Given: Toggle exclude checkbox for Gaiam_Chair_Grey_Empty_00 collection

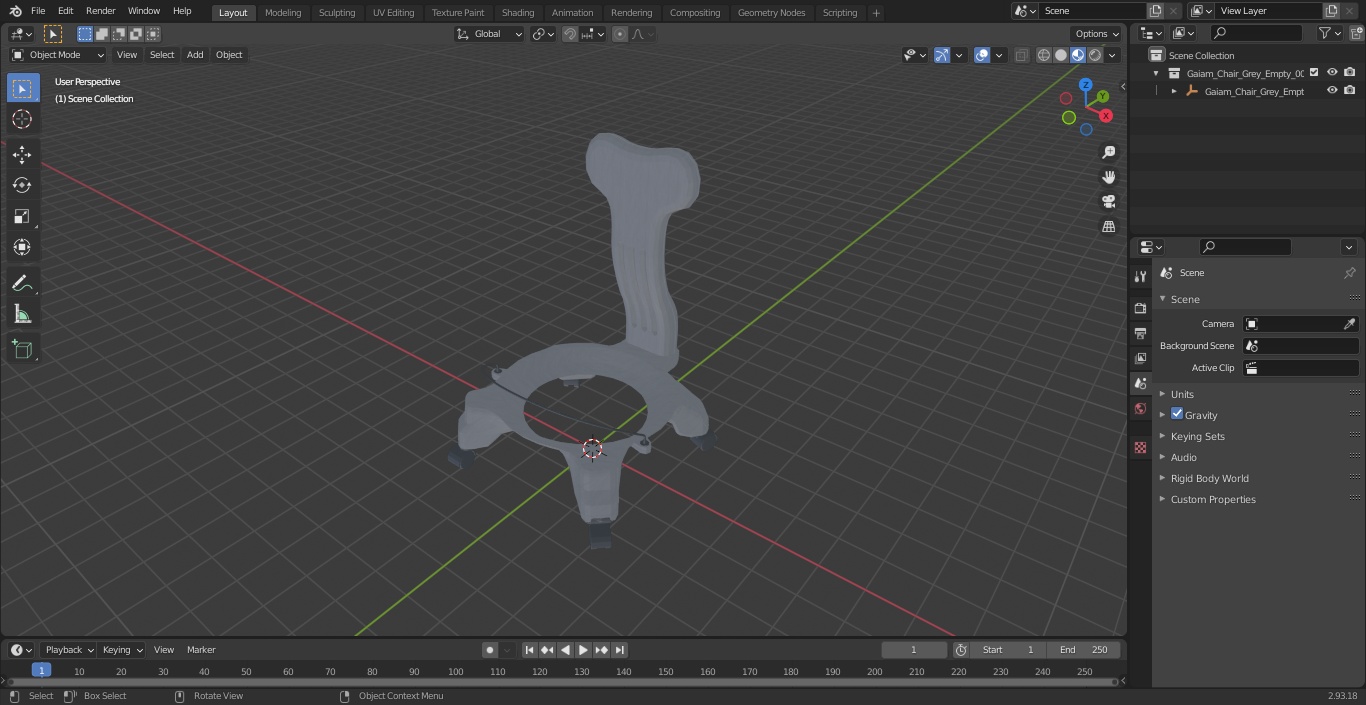Looking at the screenshot, I should click(1314, 72).
